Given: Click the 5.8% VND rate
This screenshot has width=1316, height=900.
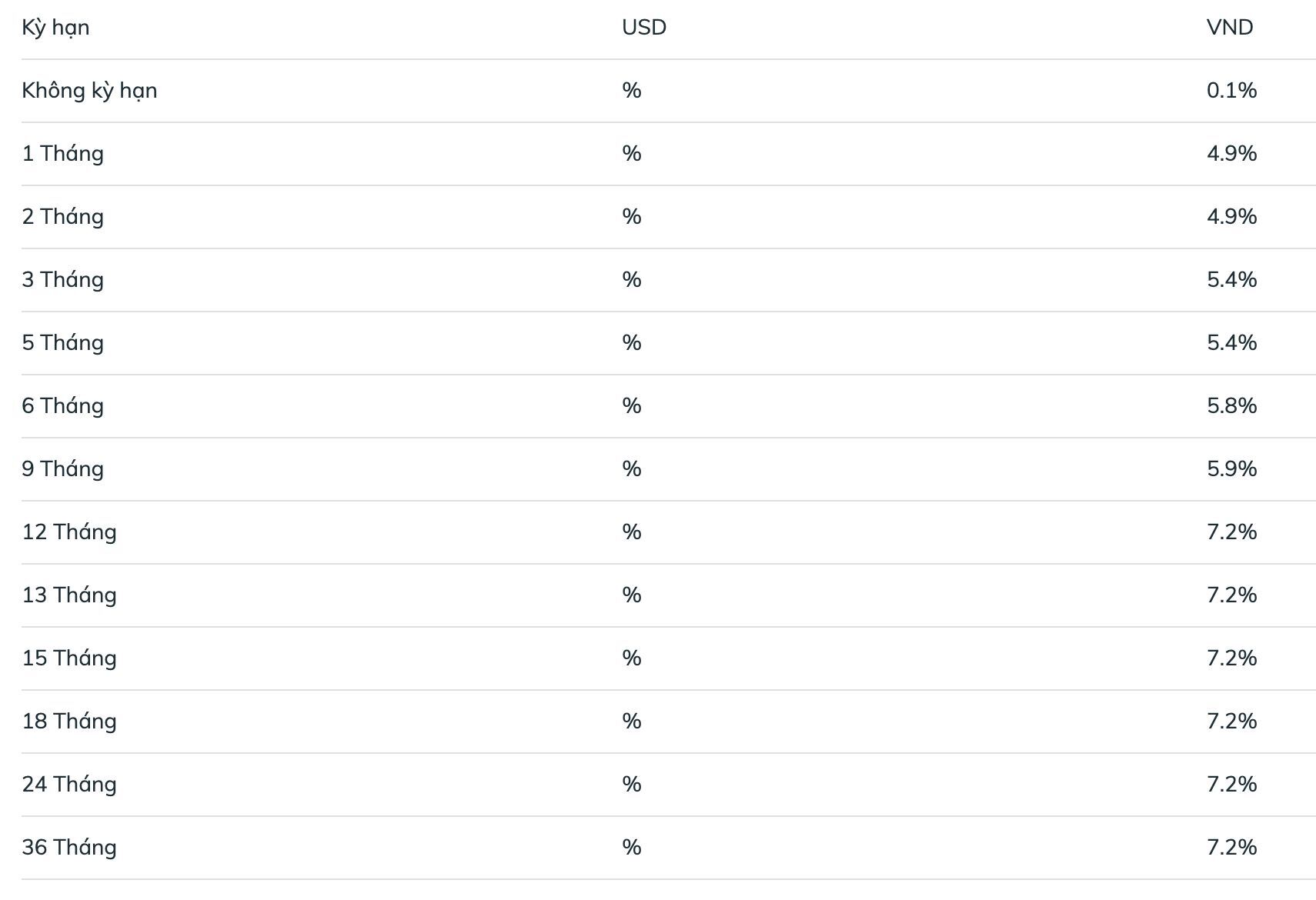Looking at the screenshot, I should click(x=1231, y=406).
